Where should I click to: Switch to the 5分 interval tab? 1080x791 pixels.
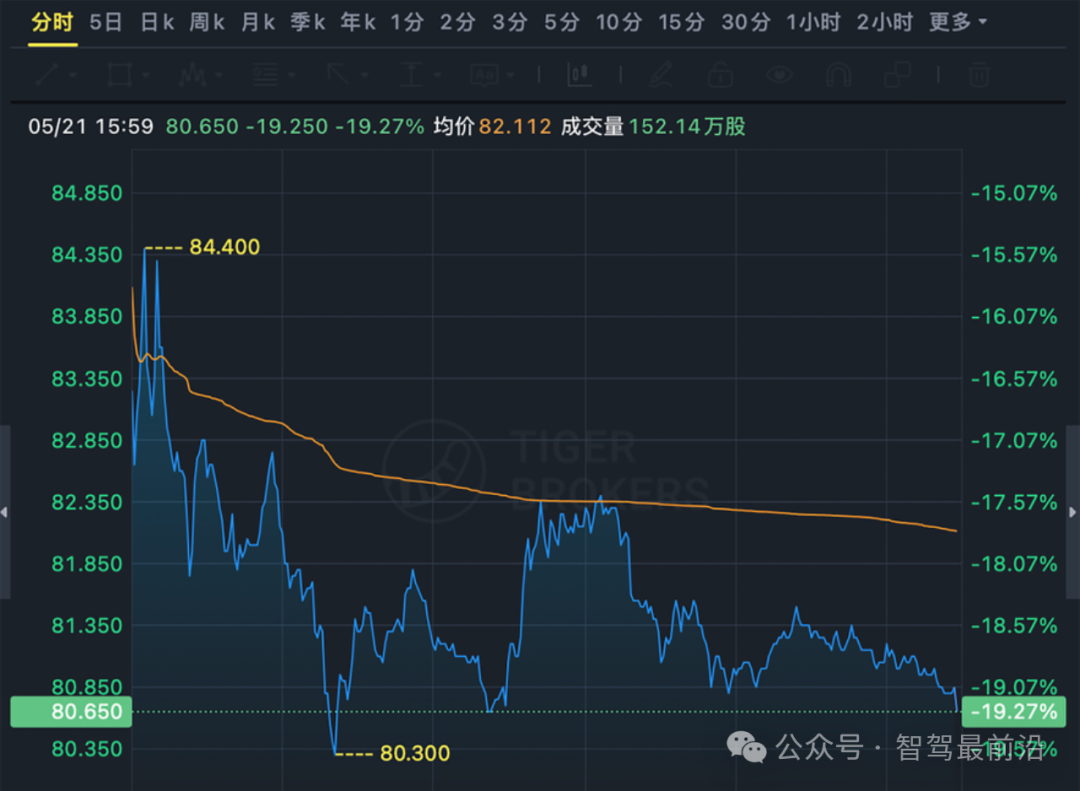click(x=560, y=22)
